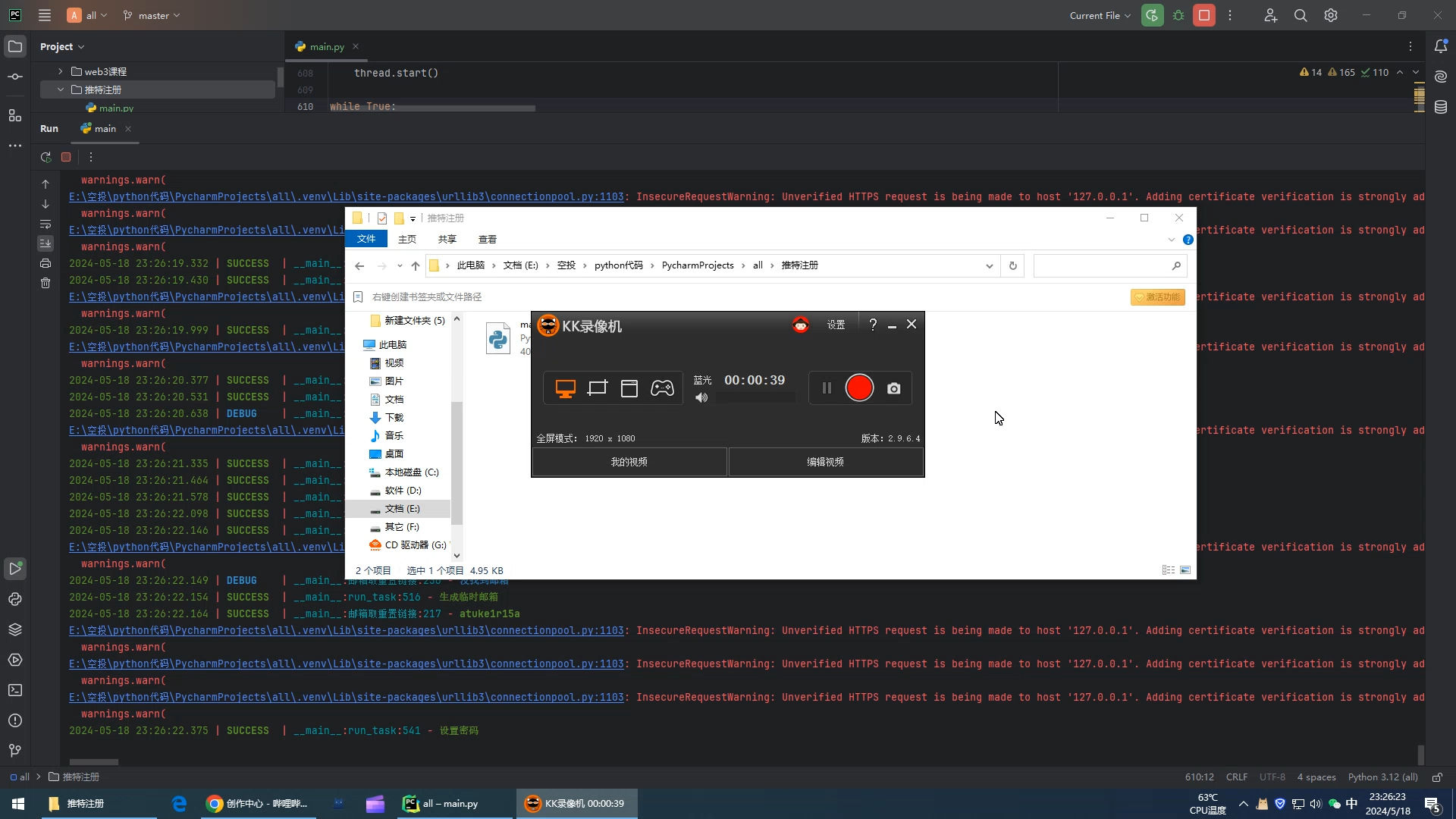Viewport: 1456px width, 819px height.
Task: Open 文件 ribbon tab in Explorer
Action: point(366,239)
